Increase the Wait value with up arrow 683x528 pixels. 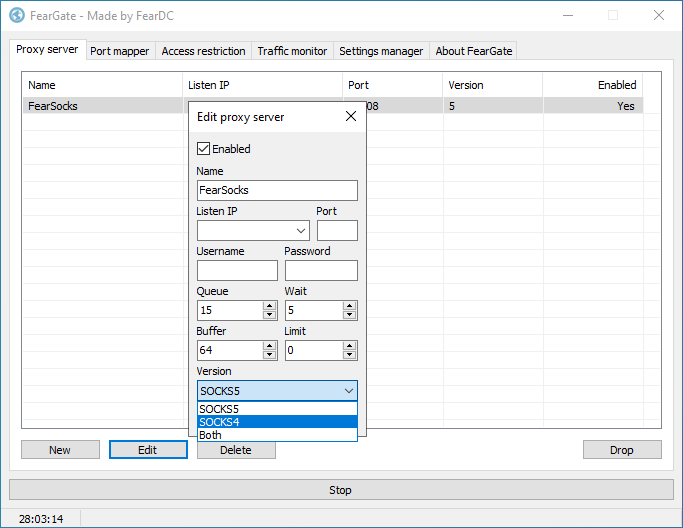click(349, 306)
